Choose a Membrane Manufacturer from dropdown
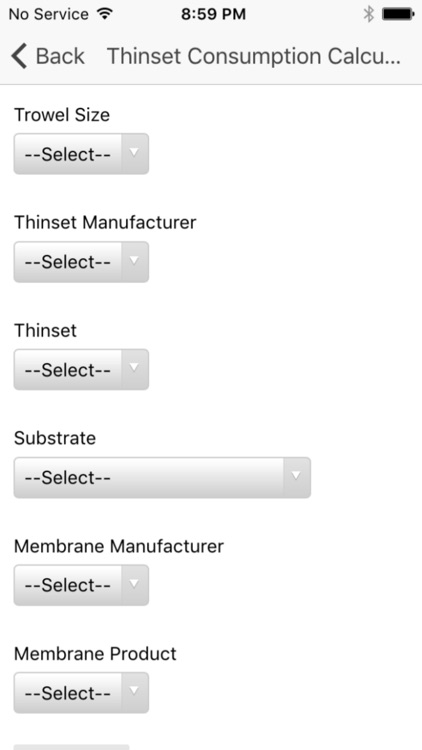Screen dimensions: 422x750 click(81, 585)
